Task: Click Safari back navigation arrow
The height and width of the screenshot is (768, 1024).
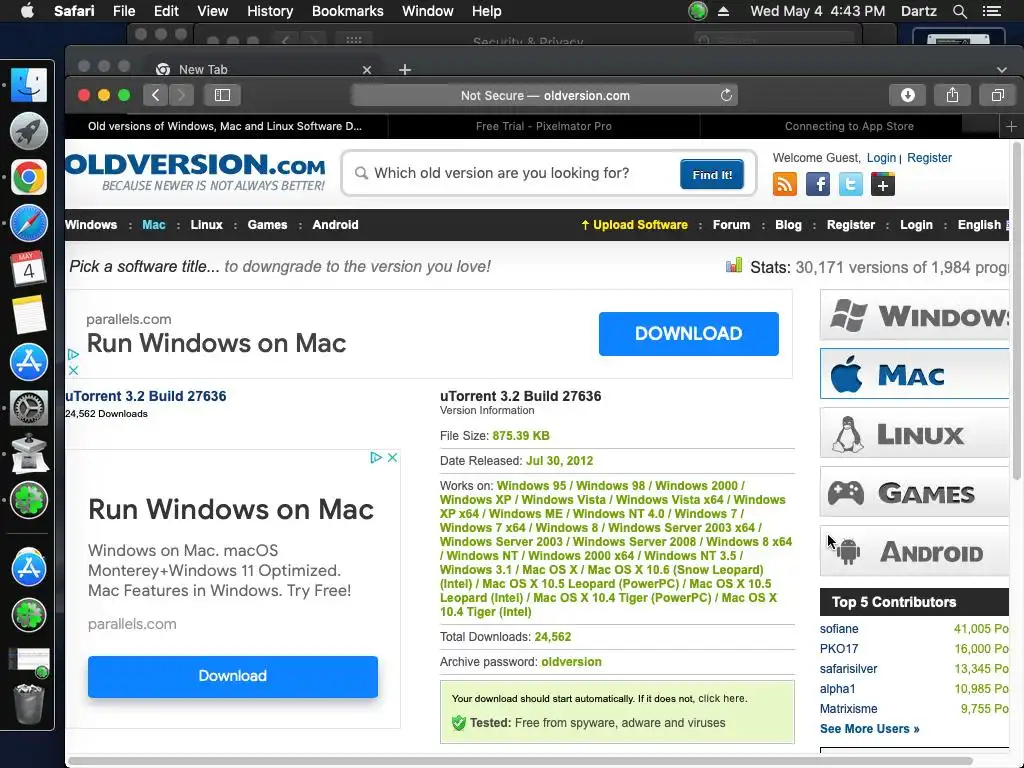Action: coord(155,95)
